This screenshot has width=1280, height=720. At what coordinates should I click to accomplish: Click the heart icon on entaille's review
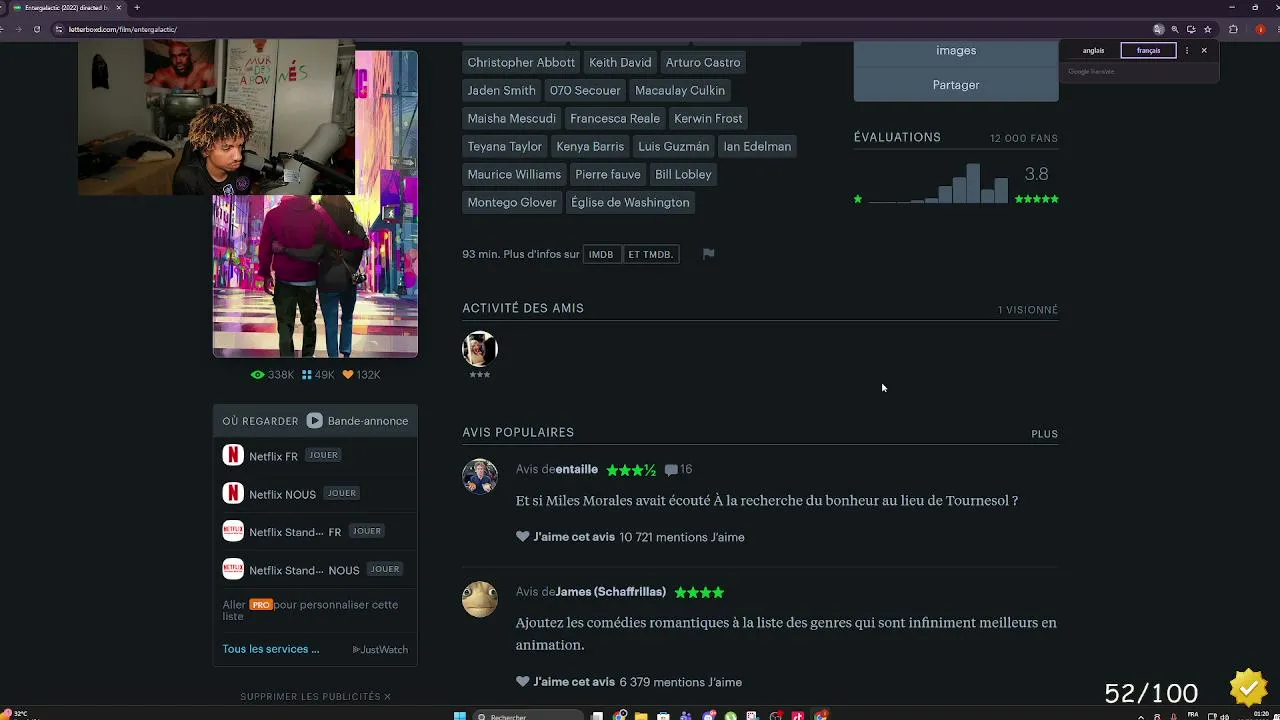(x=522, y=537)
